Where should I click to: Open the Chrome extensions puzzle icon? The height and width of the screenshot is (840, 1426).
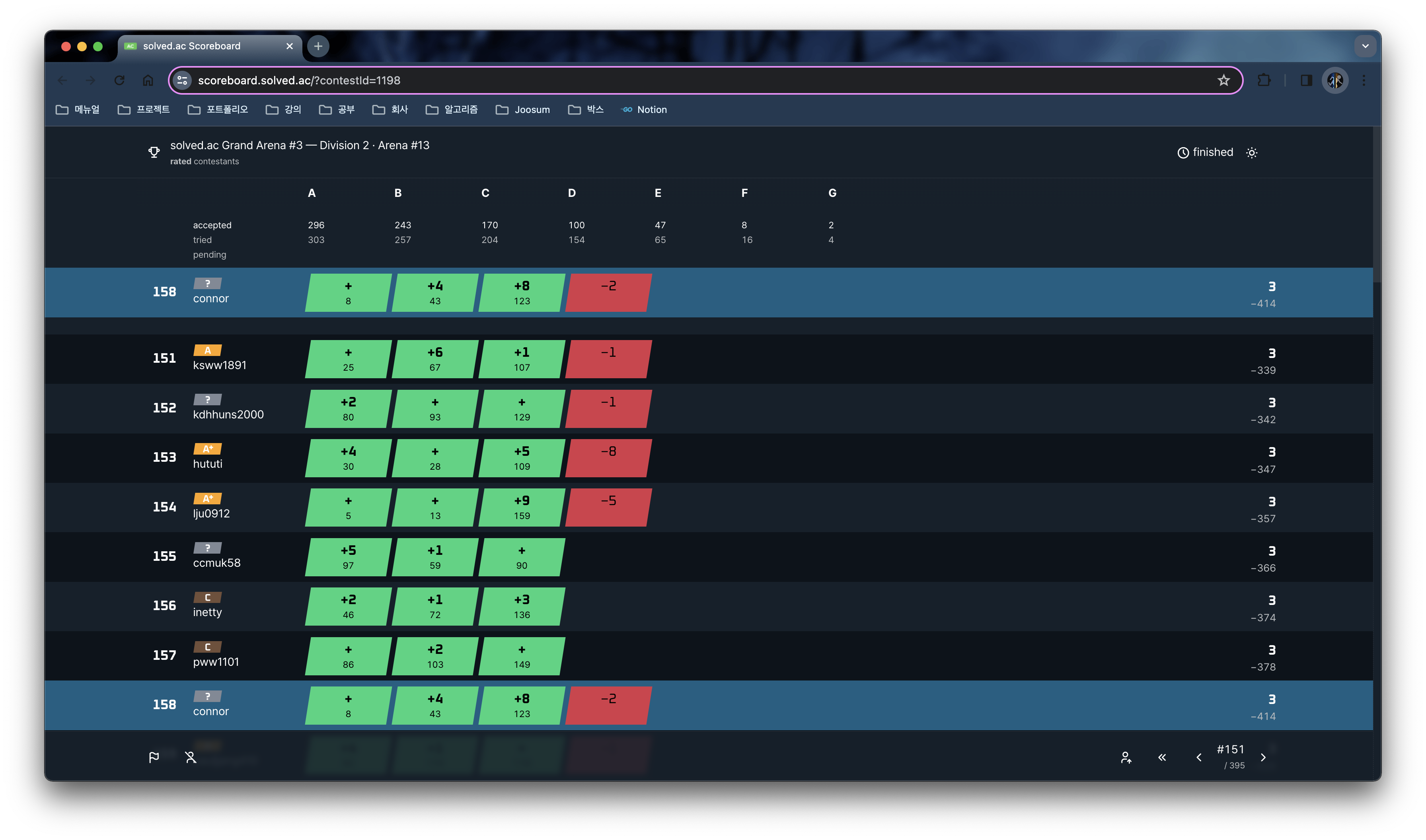[x=1264, y=80]
